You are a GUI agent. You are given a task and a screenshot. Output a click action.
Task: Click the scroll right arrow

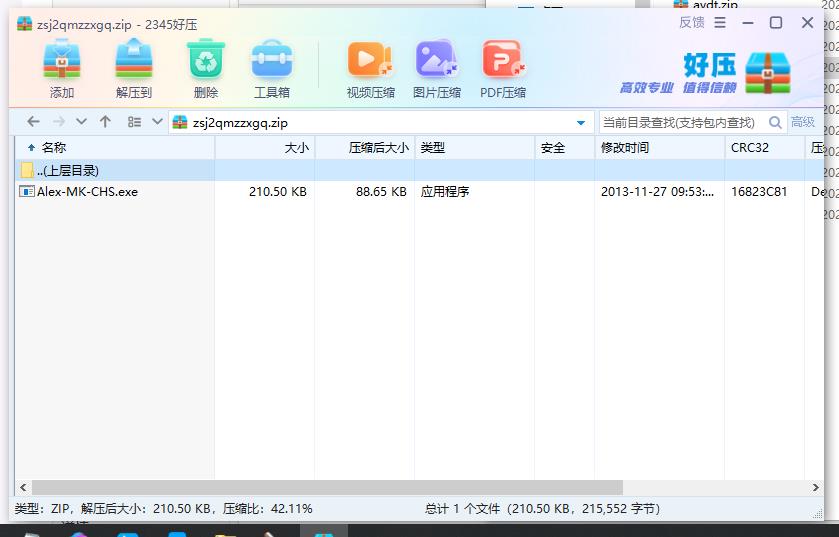coord(815,487)
